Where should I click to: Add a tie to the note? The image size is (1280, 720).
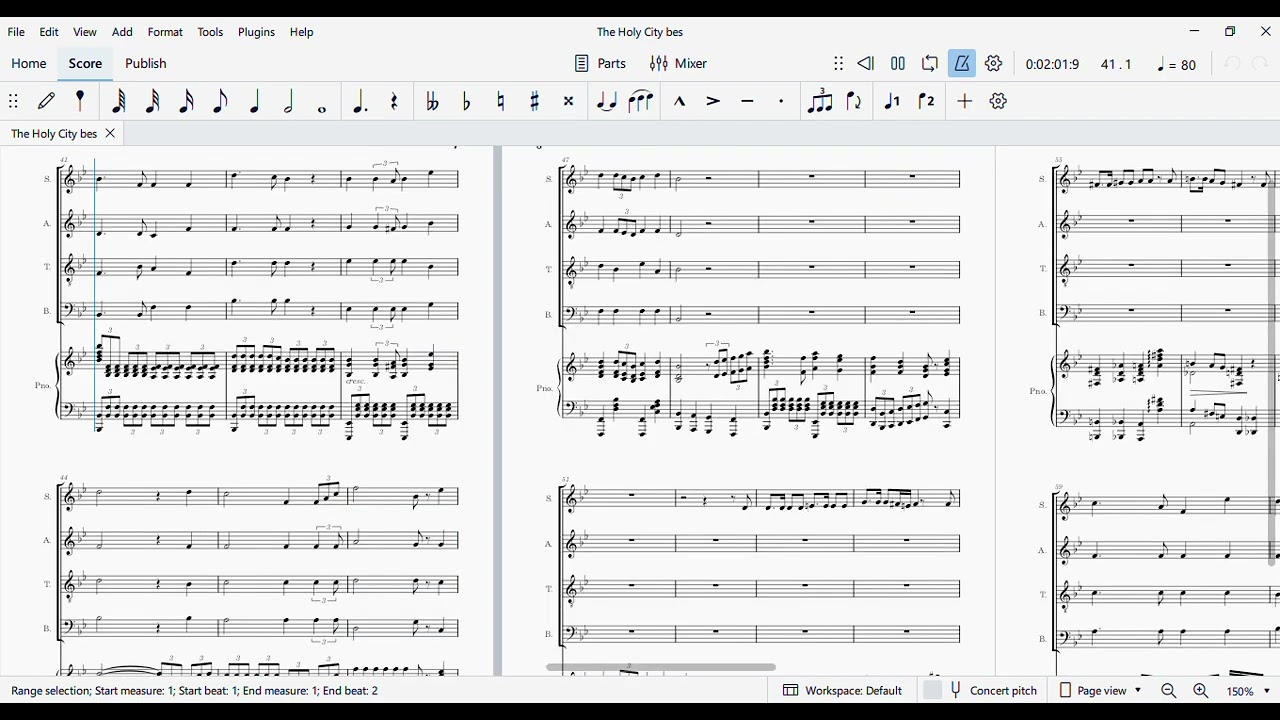coord(606,101)
